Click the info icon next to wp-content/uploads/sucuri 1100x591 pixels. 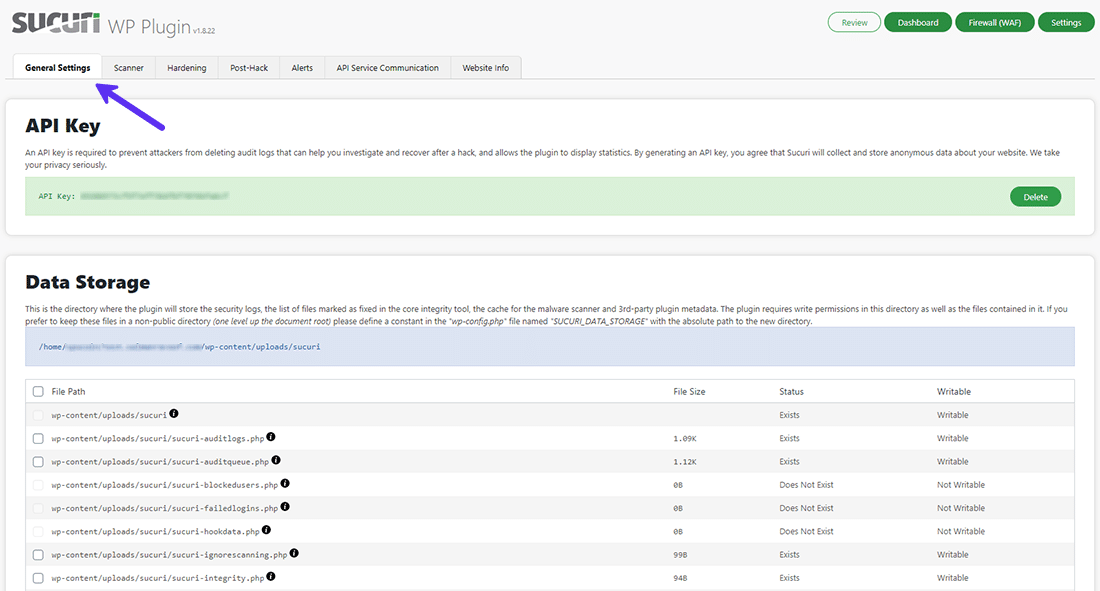pos(173,415)
